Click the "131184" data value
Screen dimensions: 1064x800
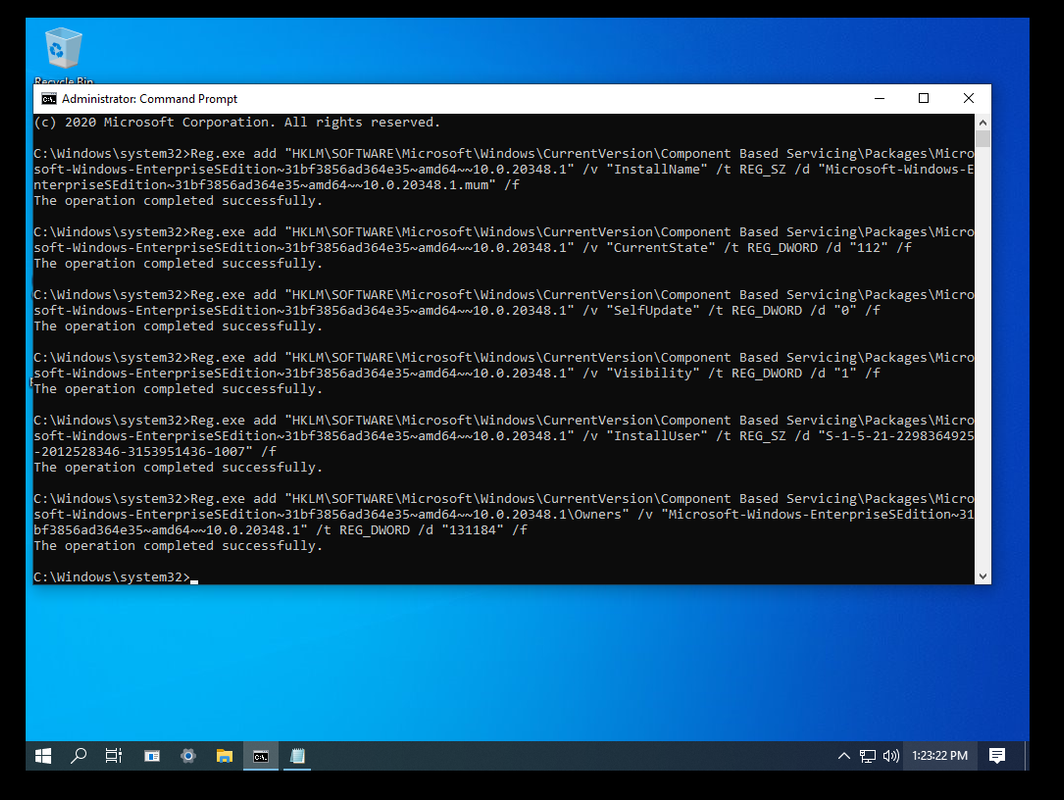[x=472, y=530]
